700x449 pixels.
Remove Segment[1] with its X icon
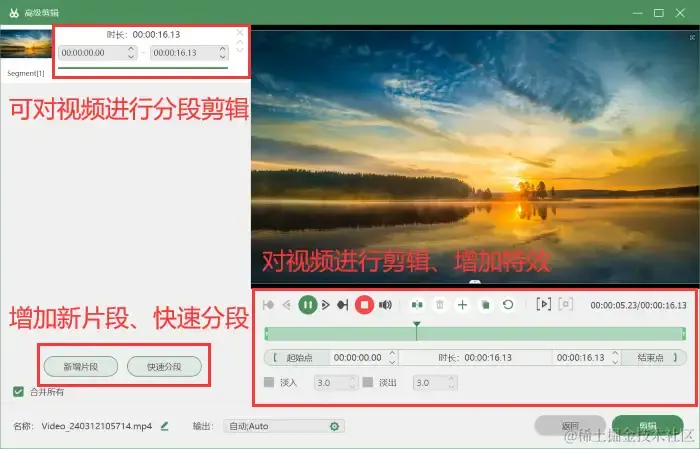[240, 32]
